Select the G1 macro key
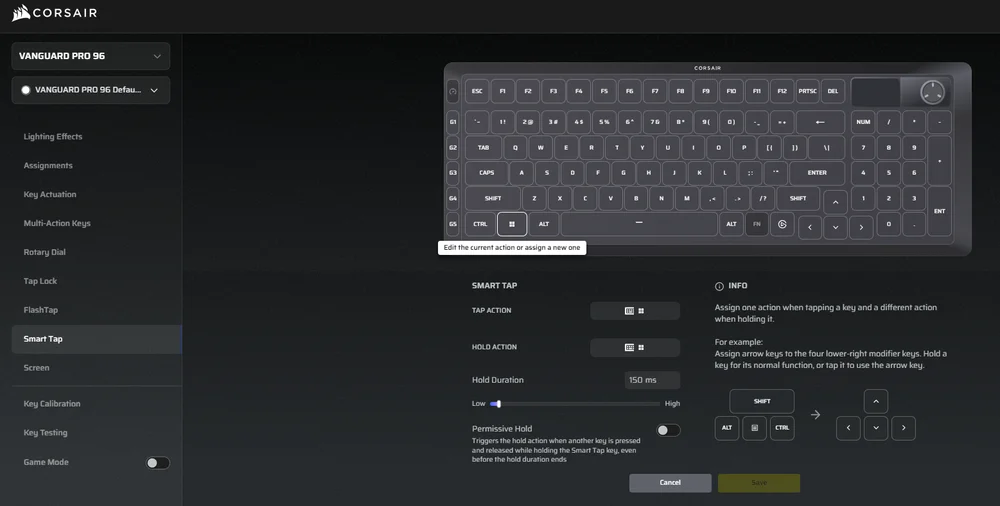This screenshot has height=506, width=1000. (x=453, y=122)
